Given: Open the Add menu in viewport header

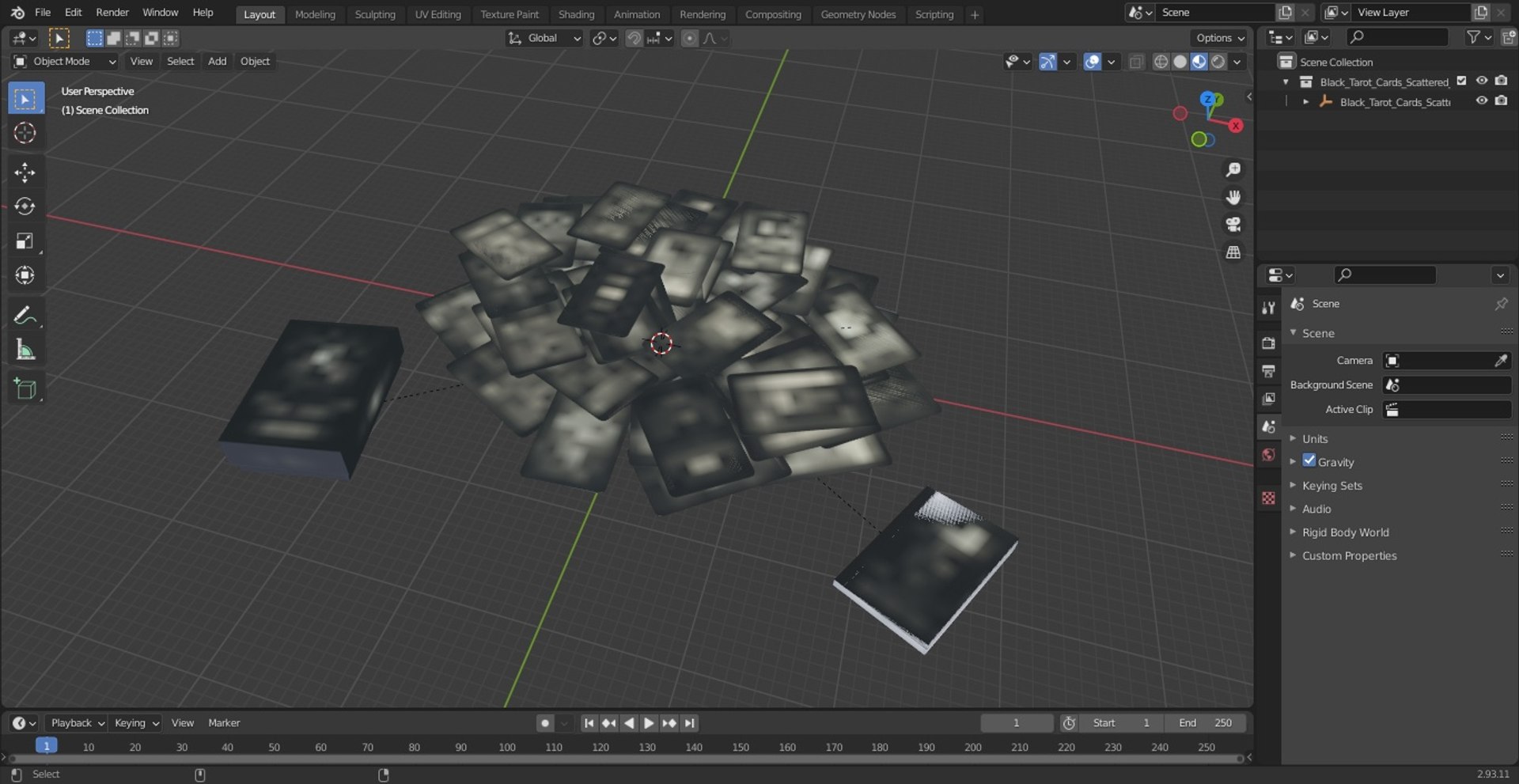Looking at the screenshot, I should pos(217,62).
